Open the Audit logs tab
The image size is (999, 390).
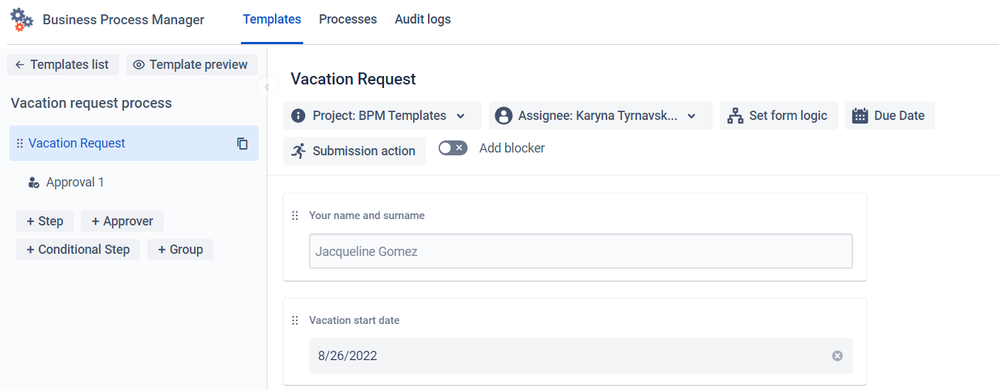422,19
